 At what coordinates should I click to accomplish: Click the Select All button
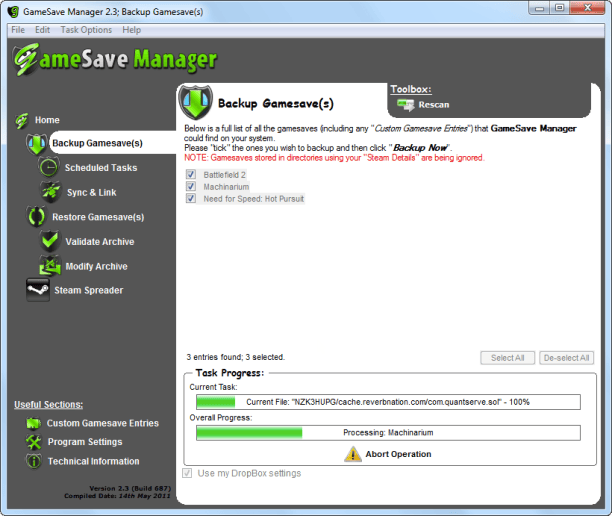click(x=507, y=358)
